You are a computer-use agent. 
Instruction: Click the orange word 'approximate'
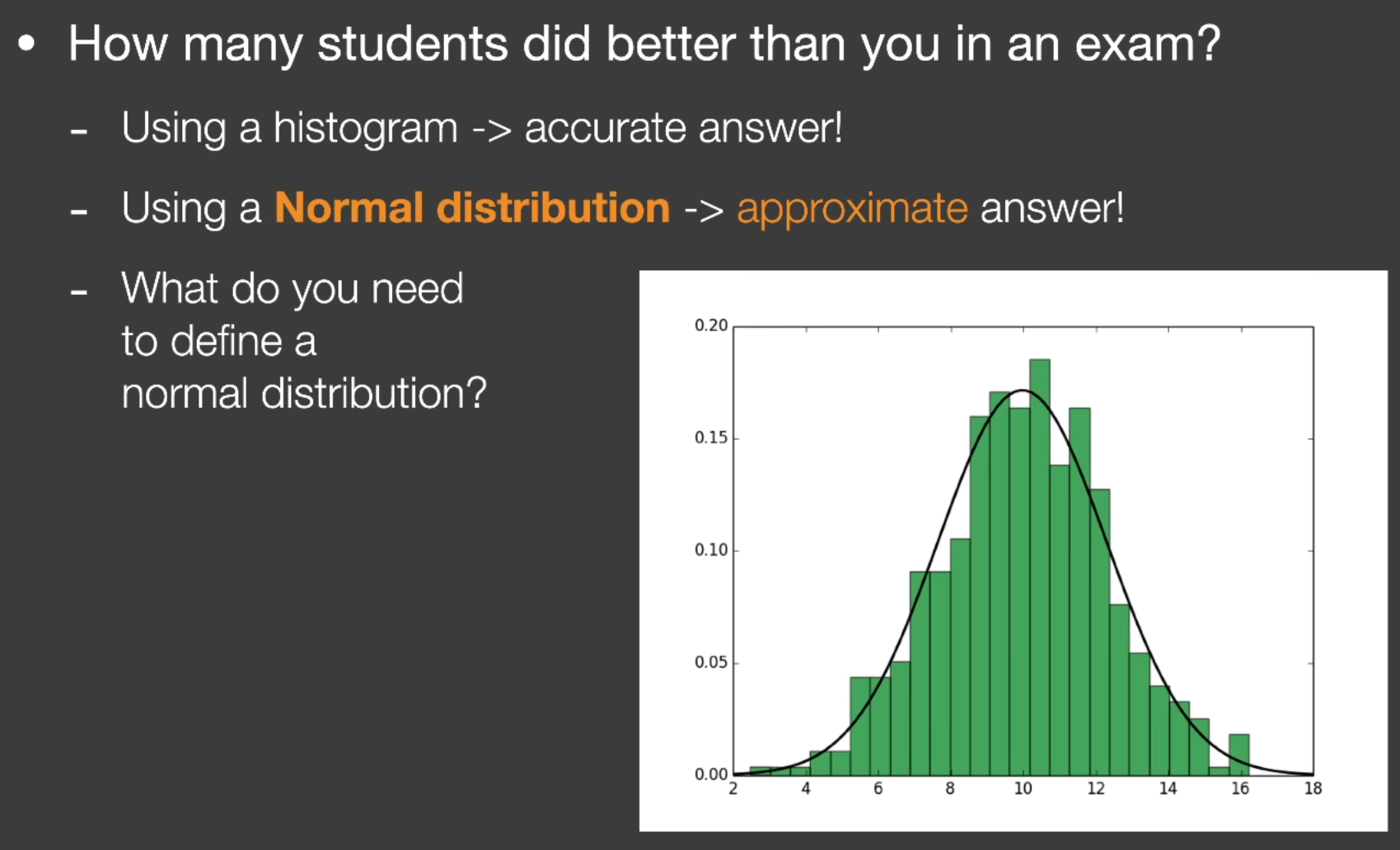852,209
